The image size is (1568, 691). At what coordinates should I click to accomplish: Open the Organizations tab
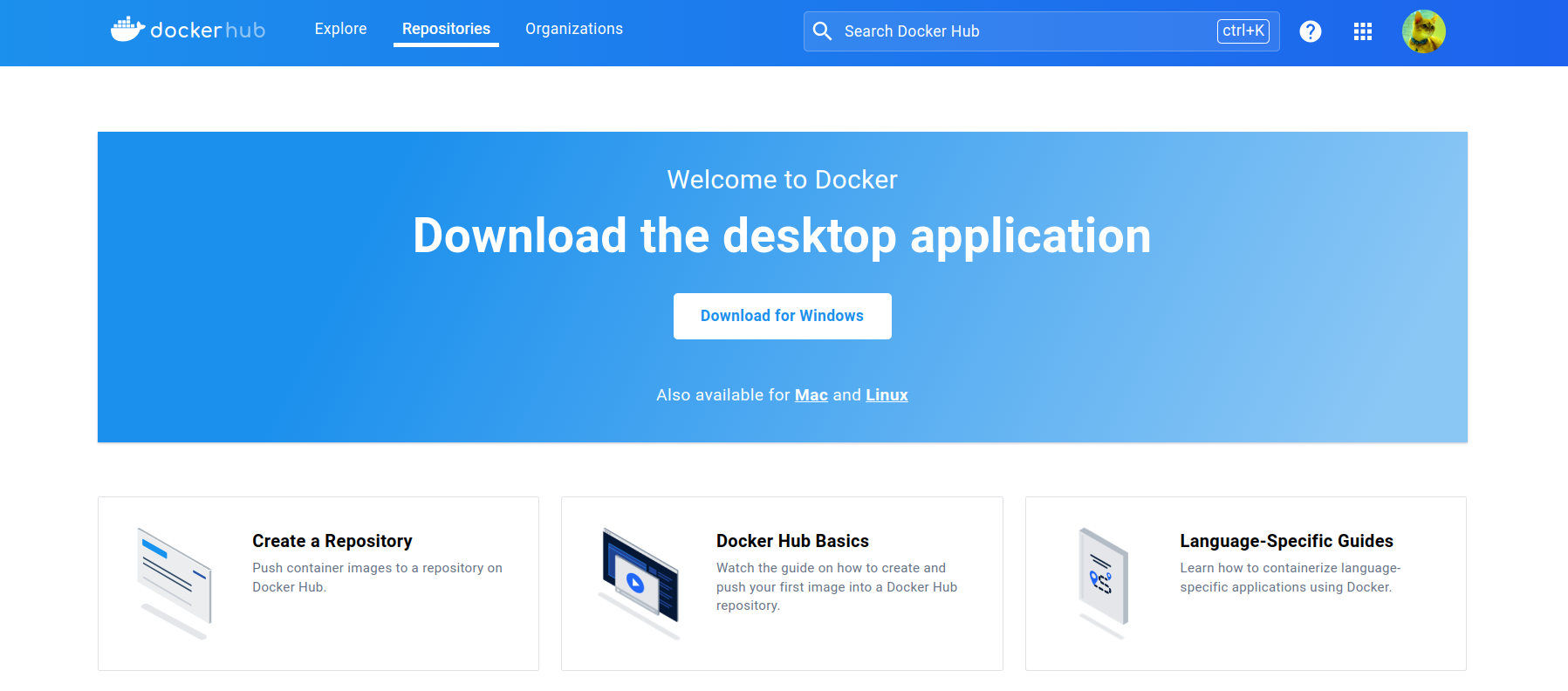[x=574, y=29]
